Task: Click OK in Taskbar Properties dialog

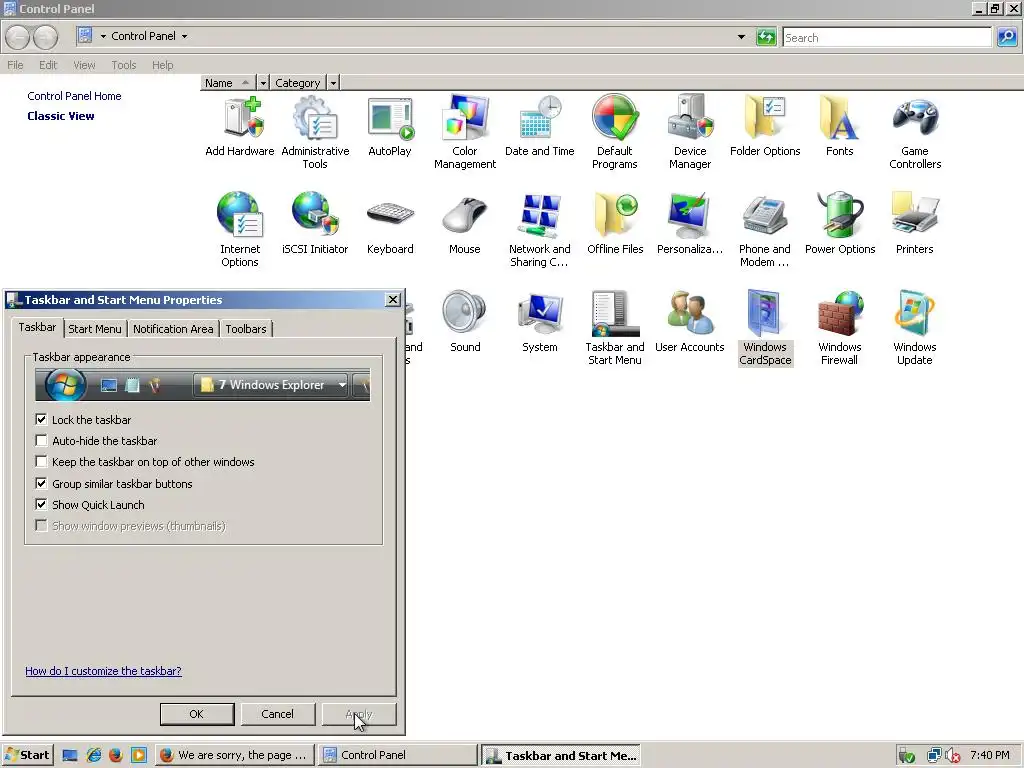Action: coord(197,714)
